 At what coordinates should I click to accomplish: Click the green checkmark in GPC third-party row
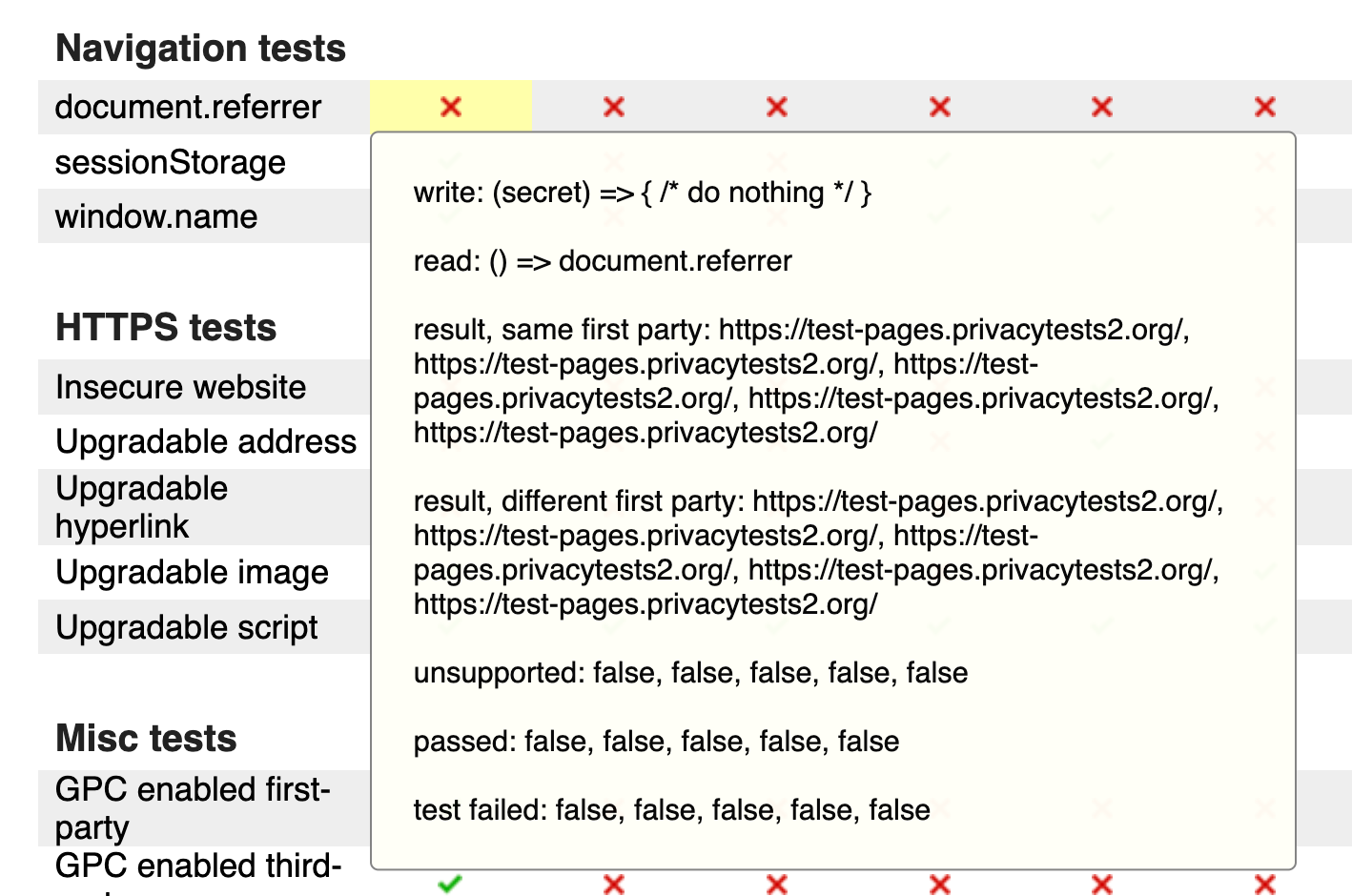point(450,885)
